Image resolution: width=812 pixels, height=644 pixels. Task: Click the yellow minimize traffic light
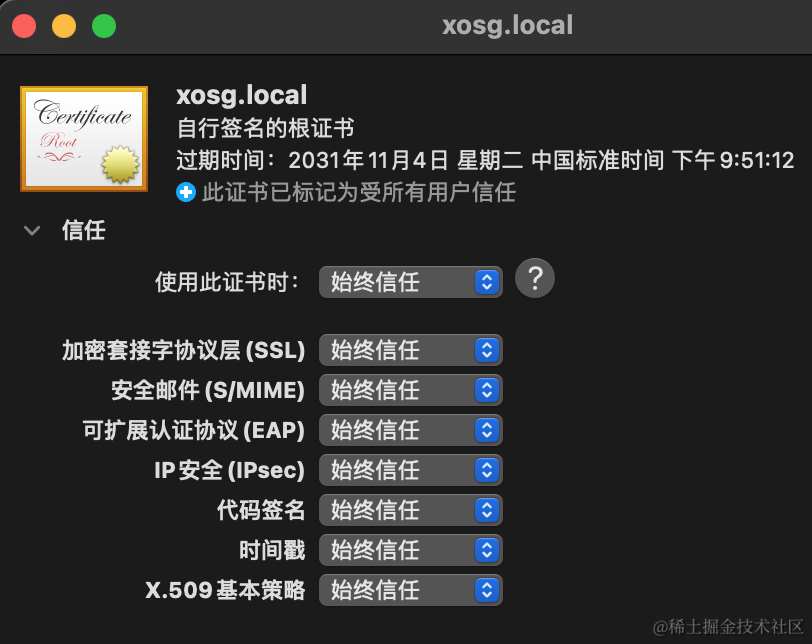click(x=63, y=25)
